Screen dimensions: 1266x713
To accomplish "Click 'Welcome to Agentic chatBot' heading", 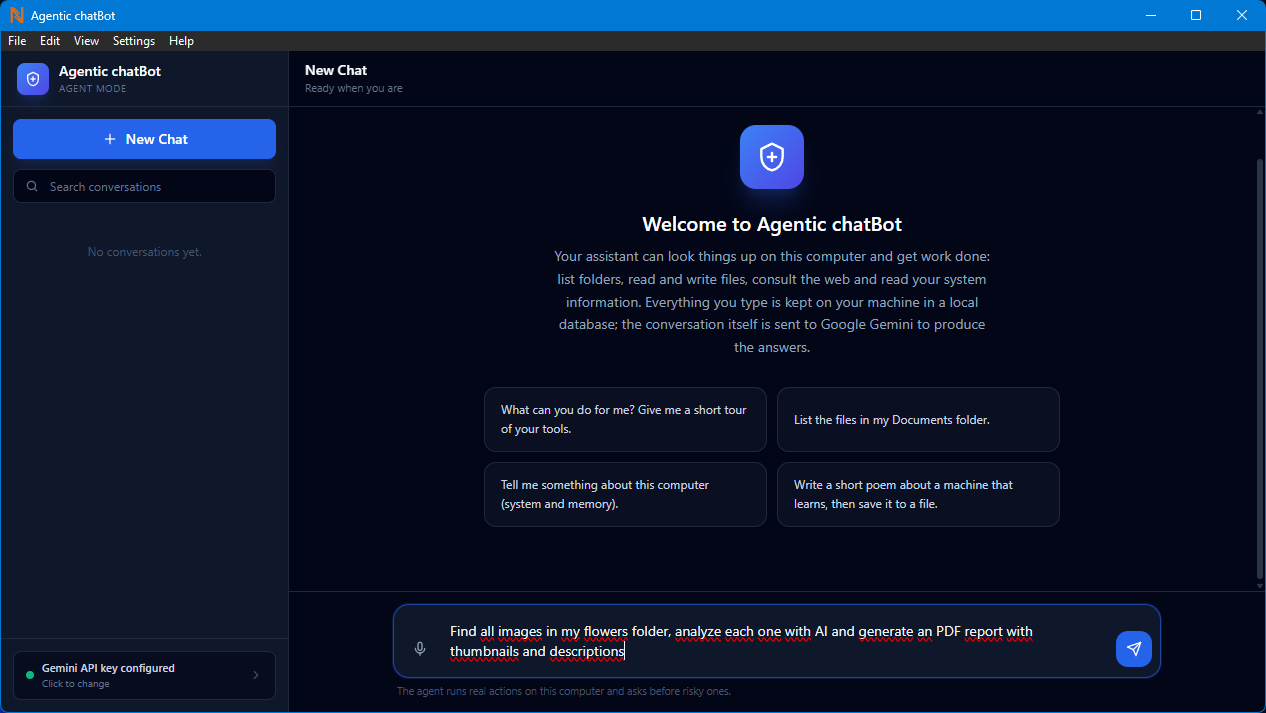I will [772, 224].
